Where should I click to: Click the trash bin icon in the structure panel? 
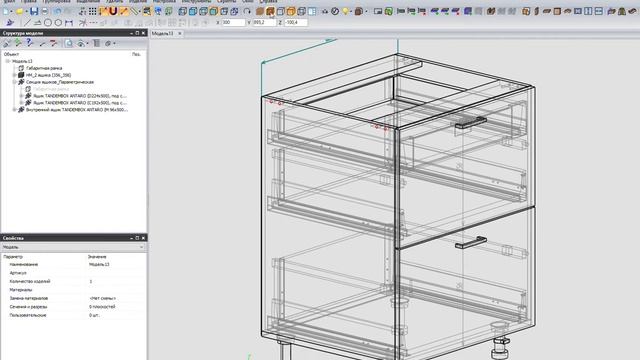(x=96, y=43)
